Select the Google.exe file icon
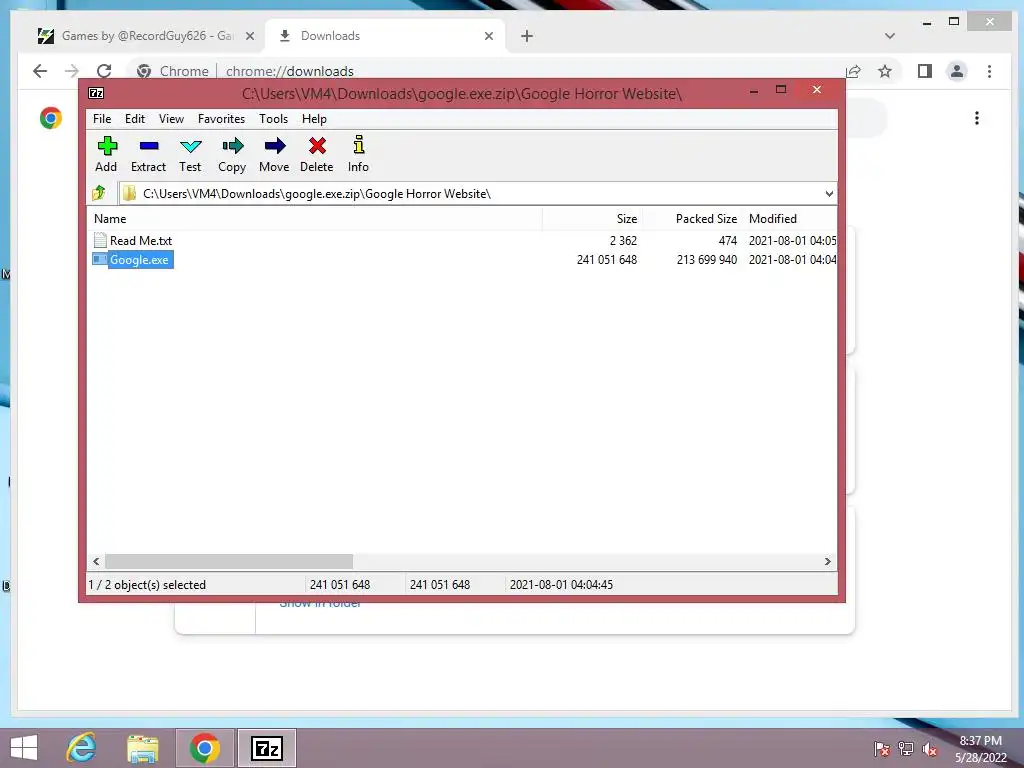This screenshot has height=768, width=1024. pyautogui.click(x=99, y=259)
